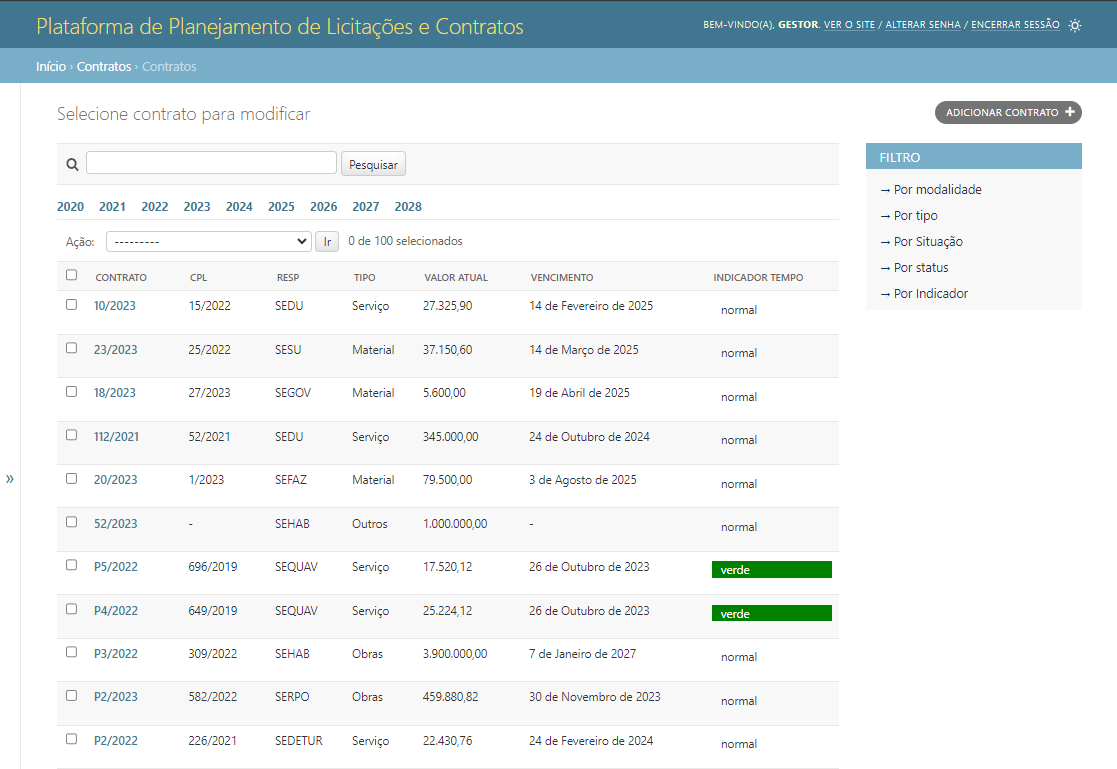
Task: Click the Adicionar Contrato button
Action: click(1008, 113)
